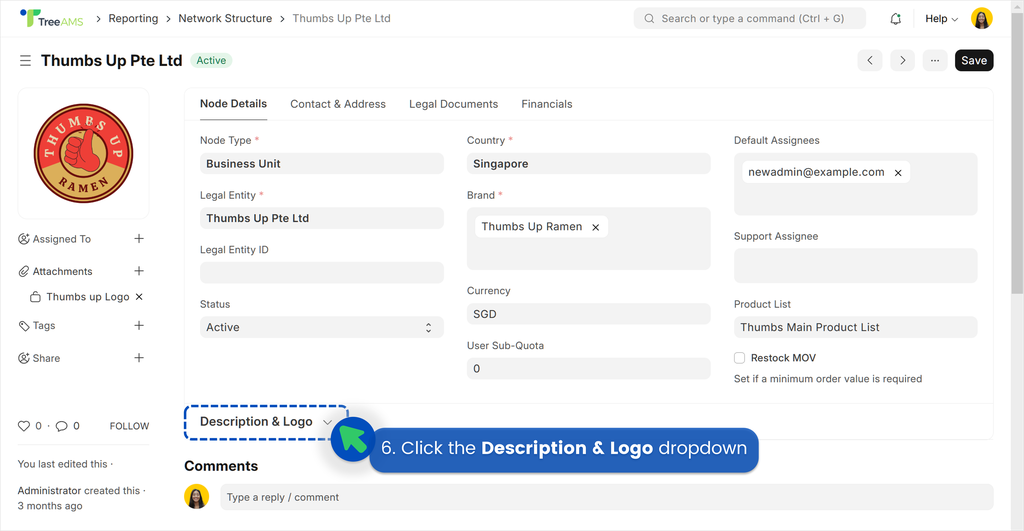Click FOLLOW to follow this document

pos(129,426)
